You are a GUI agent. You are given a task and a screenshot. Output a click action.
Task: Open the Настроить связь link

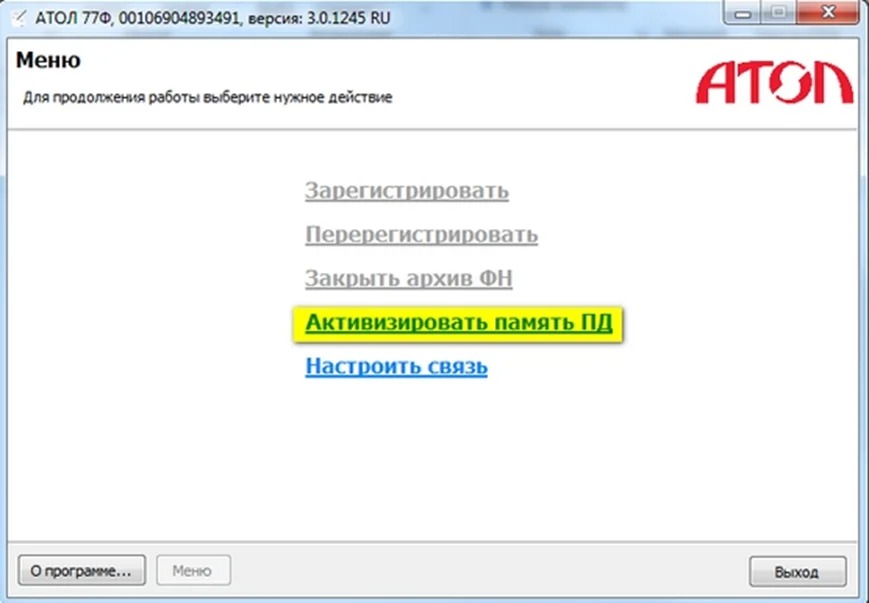[396, 366]
